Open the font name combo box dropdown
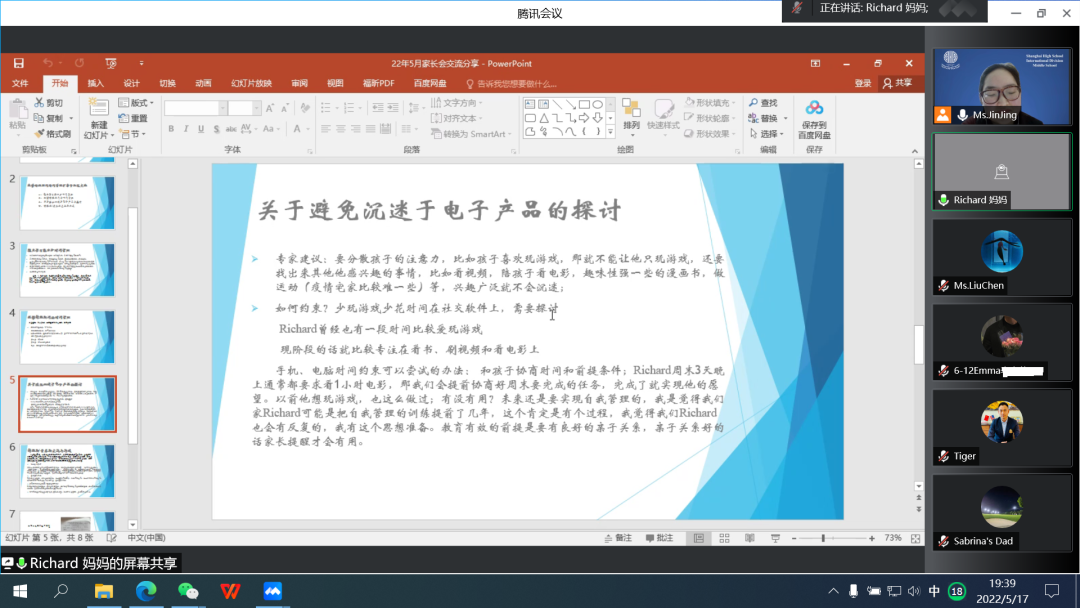 pyautogui.click(x=222, y=108)
